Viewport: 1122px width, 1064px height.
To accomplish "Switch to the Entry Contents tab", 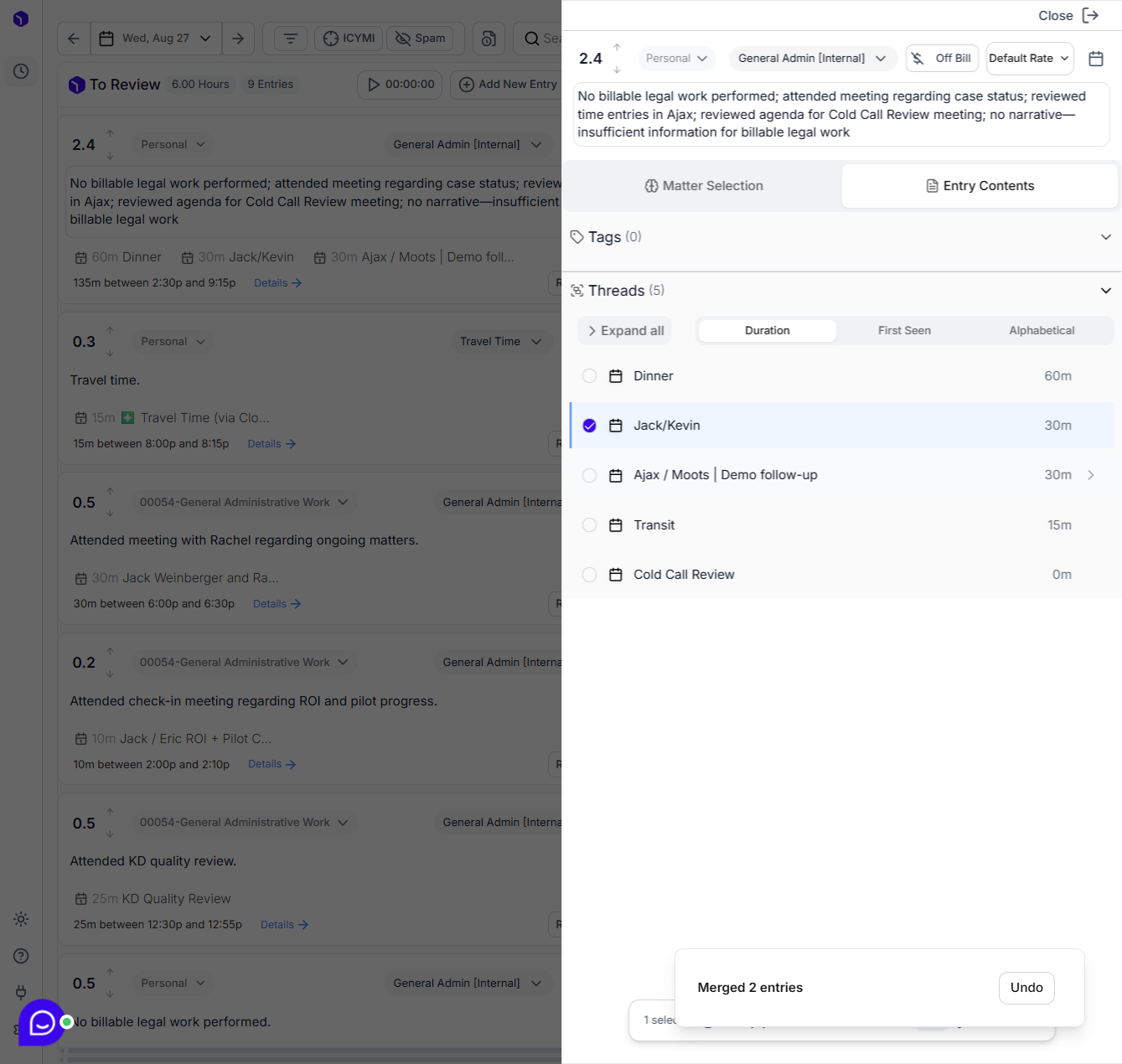I will pos(980,186).
